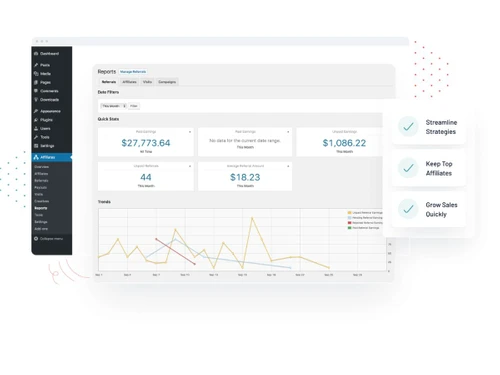The image size is (500, 375).
Task: Select the Referrals report tab
Action: [109, 82]
